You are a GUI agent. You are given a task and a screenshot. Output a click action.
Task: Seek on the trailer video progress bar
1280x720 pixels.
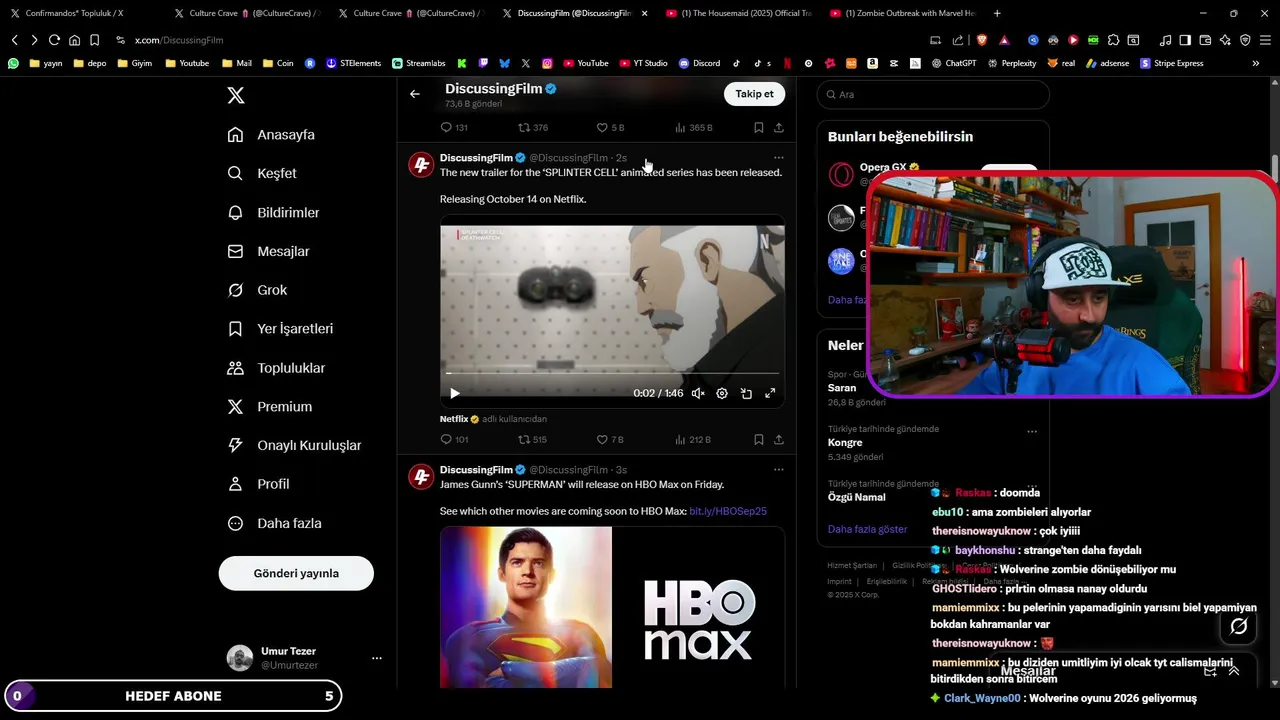tap(612, 373)
